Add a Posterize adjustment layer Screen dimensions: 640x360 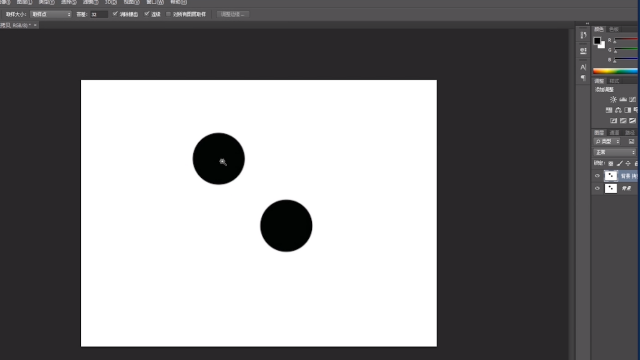coord(623,120)
